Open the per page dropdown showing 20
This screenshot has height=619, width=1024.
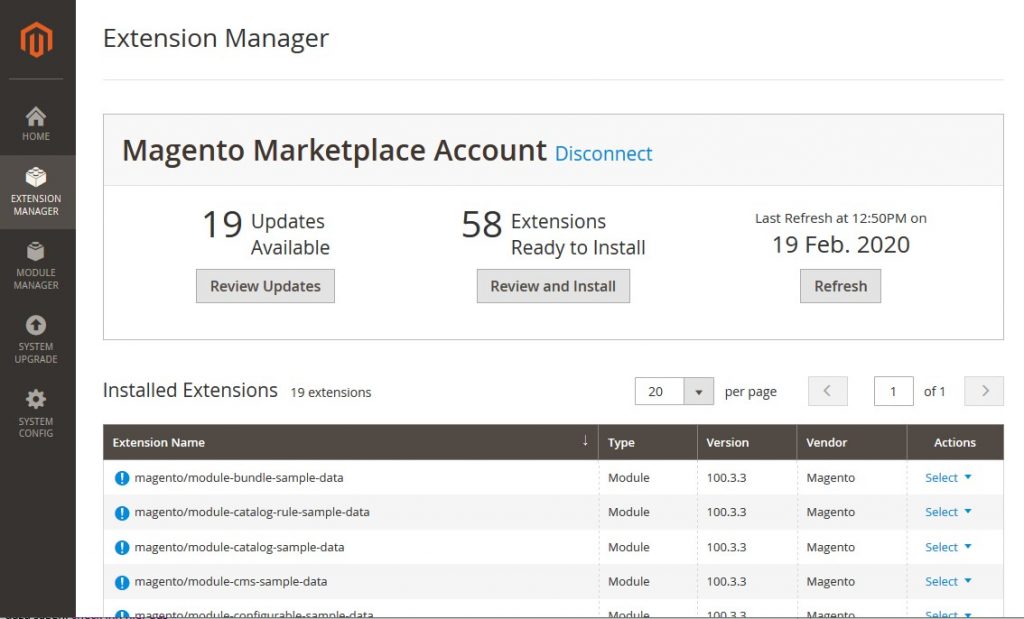tap(673, 391)
